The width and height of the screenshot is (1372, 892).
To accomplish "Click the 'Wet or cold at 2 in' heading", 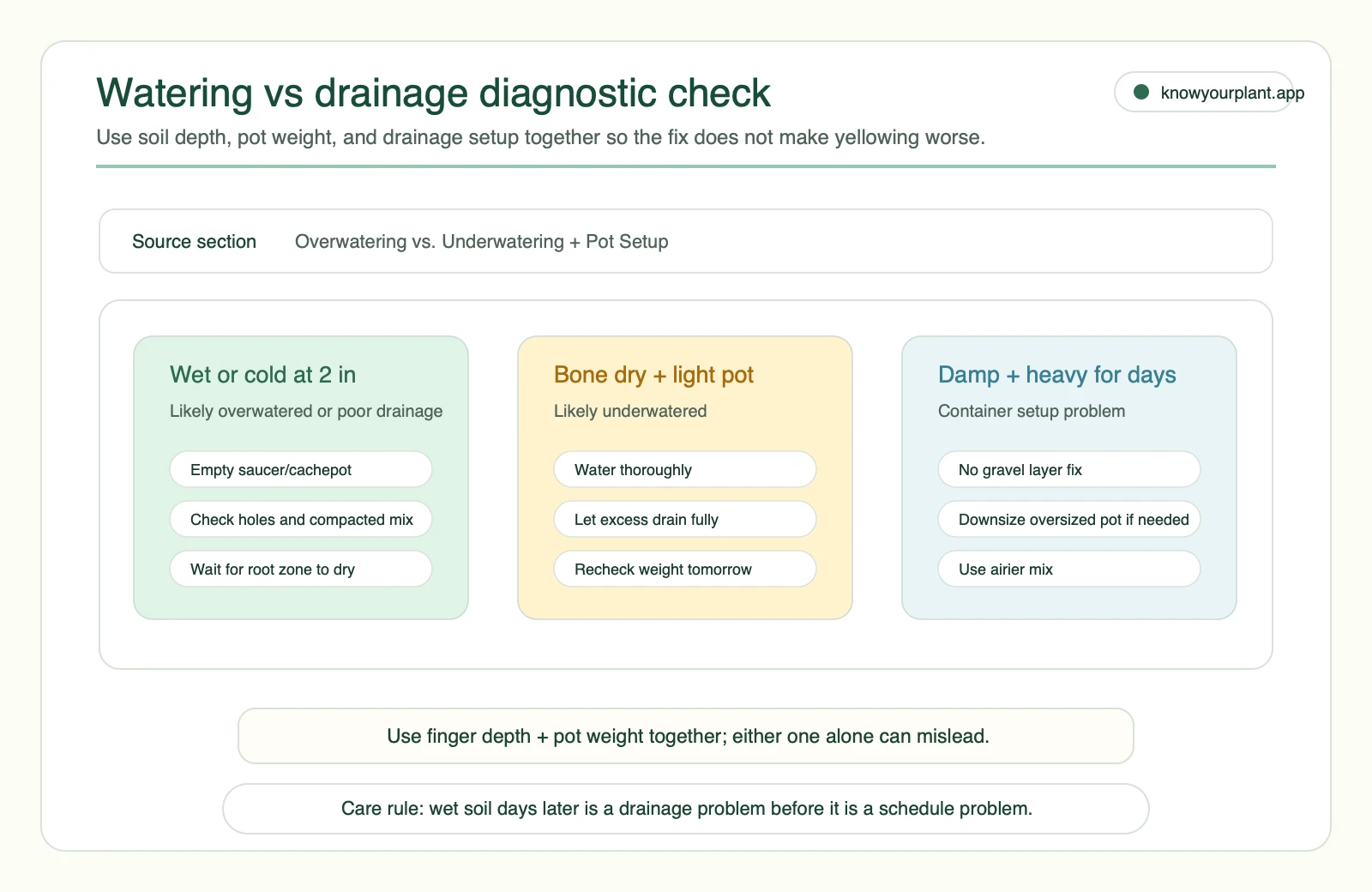I will pos(262,375).
